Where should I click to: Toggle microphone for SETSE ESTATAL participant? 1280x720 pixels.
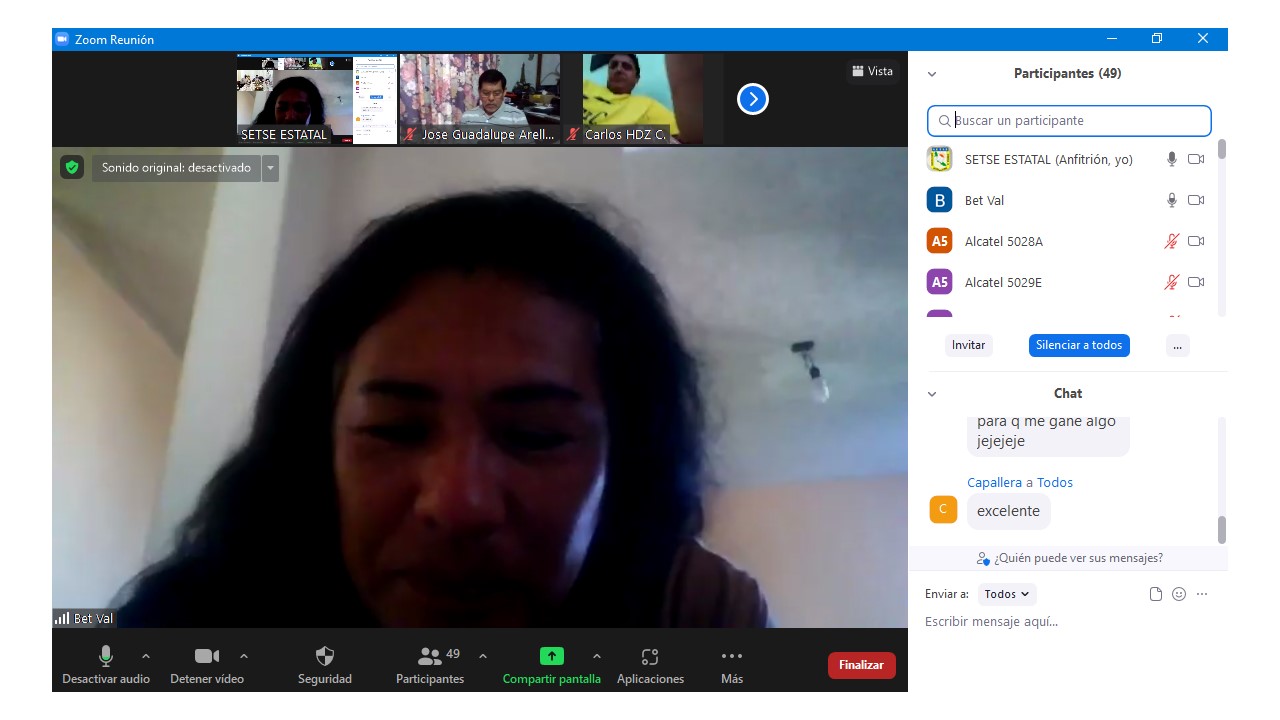tap(1172, 159)
